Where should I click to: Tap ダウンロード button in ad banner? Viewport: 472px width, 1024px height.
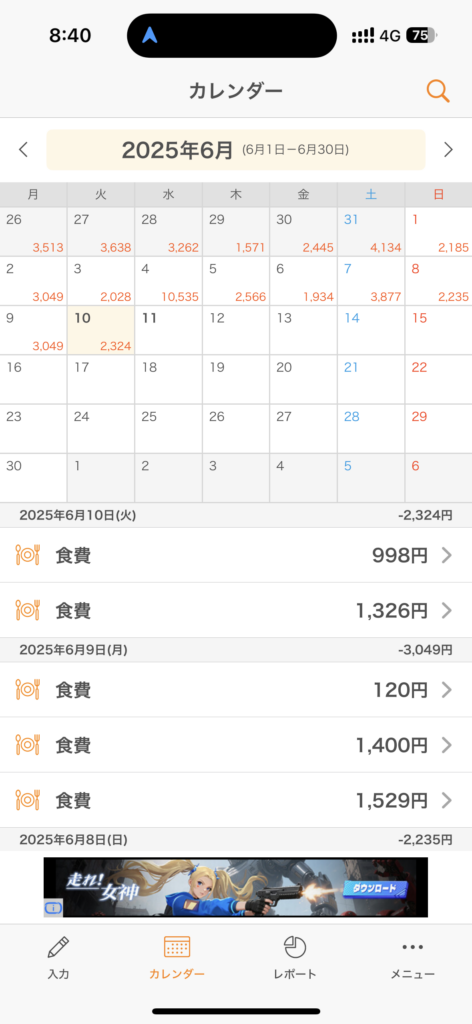pos(376,888)
